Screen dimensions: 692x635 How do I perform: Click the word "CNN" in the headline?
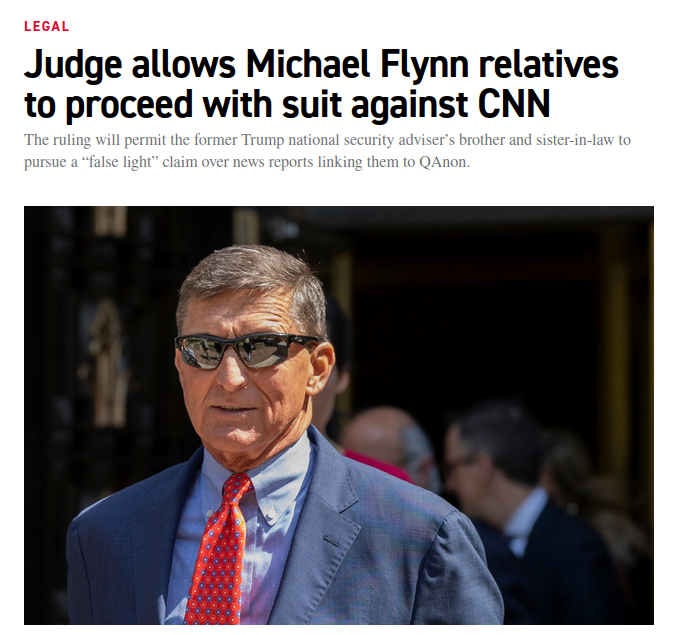tap(514, 104)
